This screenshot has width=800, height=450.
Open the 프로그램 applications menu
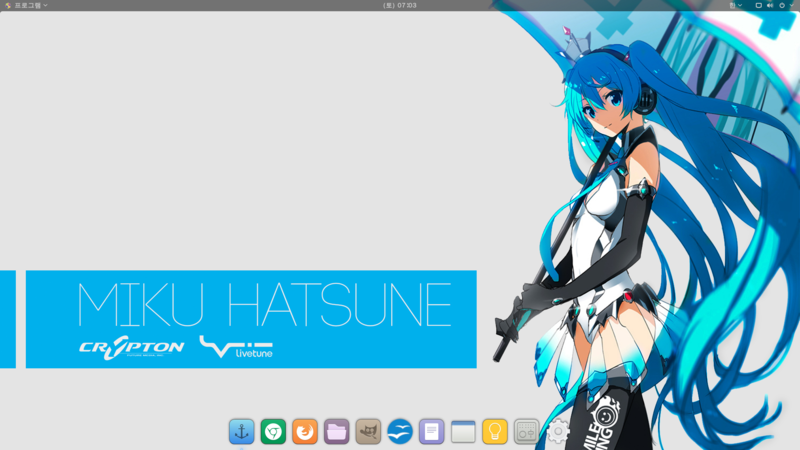tap(31, 5)
